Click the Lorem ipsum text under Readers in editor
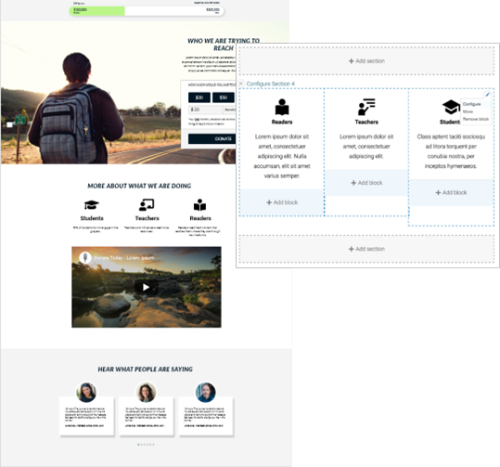 (282, 156)
